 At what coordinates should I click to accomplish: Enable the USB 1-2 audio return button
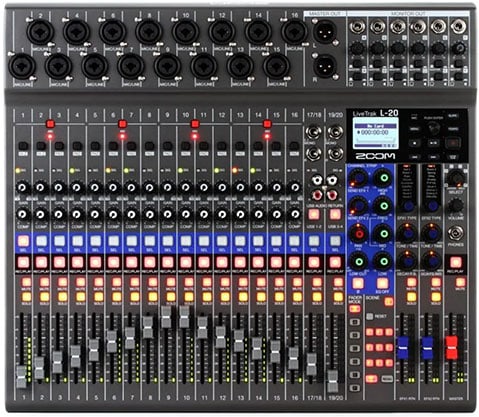[314, 214]
